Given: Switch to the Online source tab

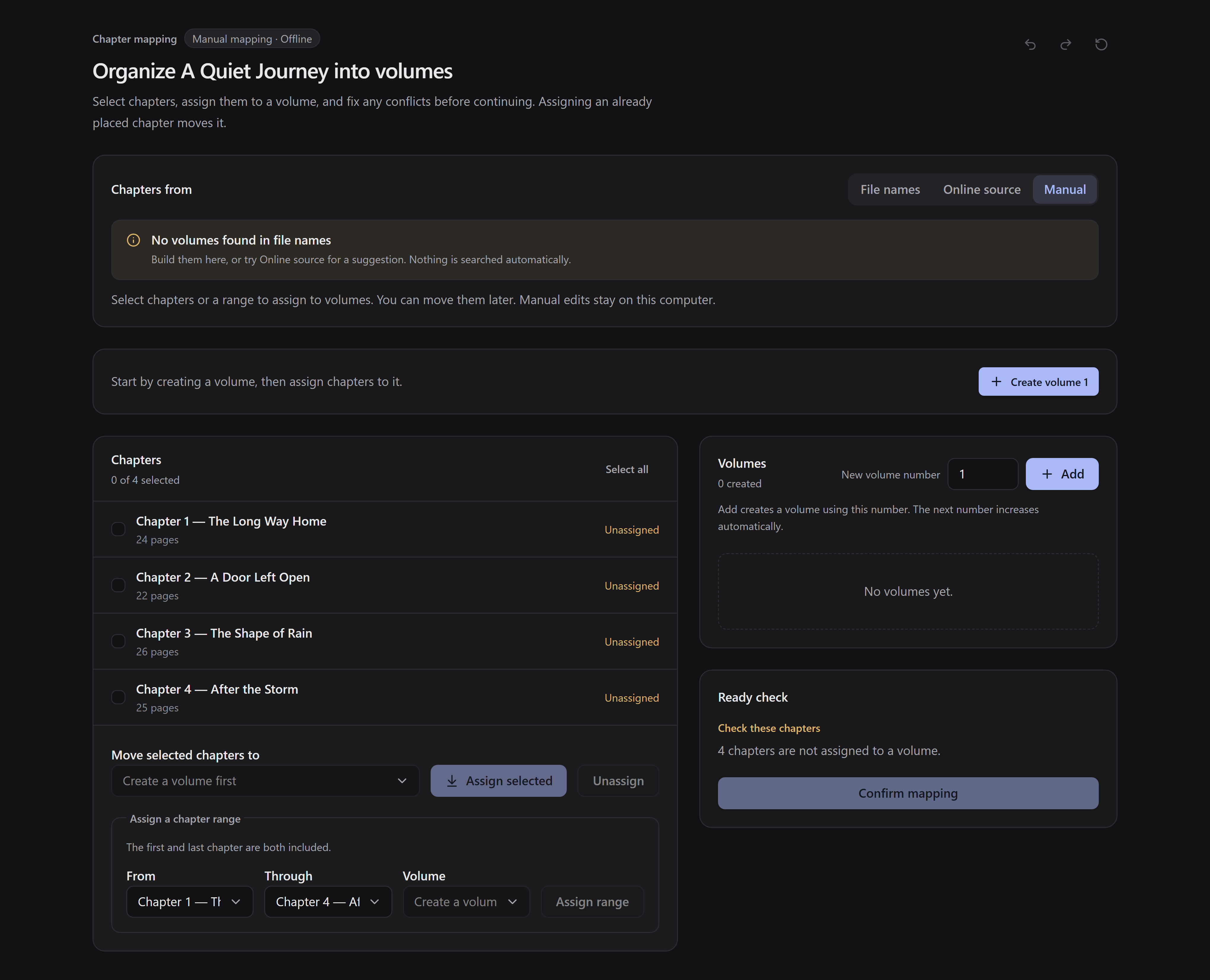Looking at the screenshot, I should coord(981,190).
